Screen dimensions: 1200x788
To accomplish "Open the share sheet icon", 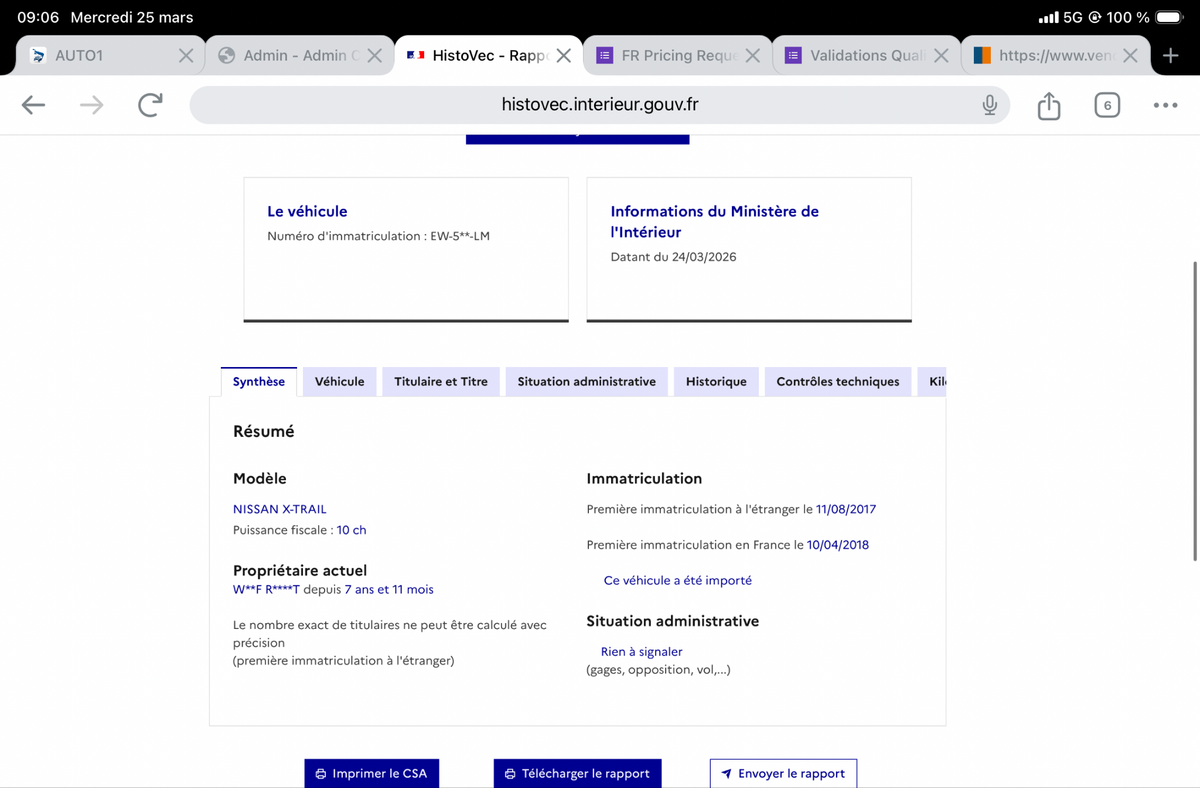I will 1048,105.
